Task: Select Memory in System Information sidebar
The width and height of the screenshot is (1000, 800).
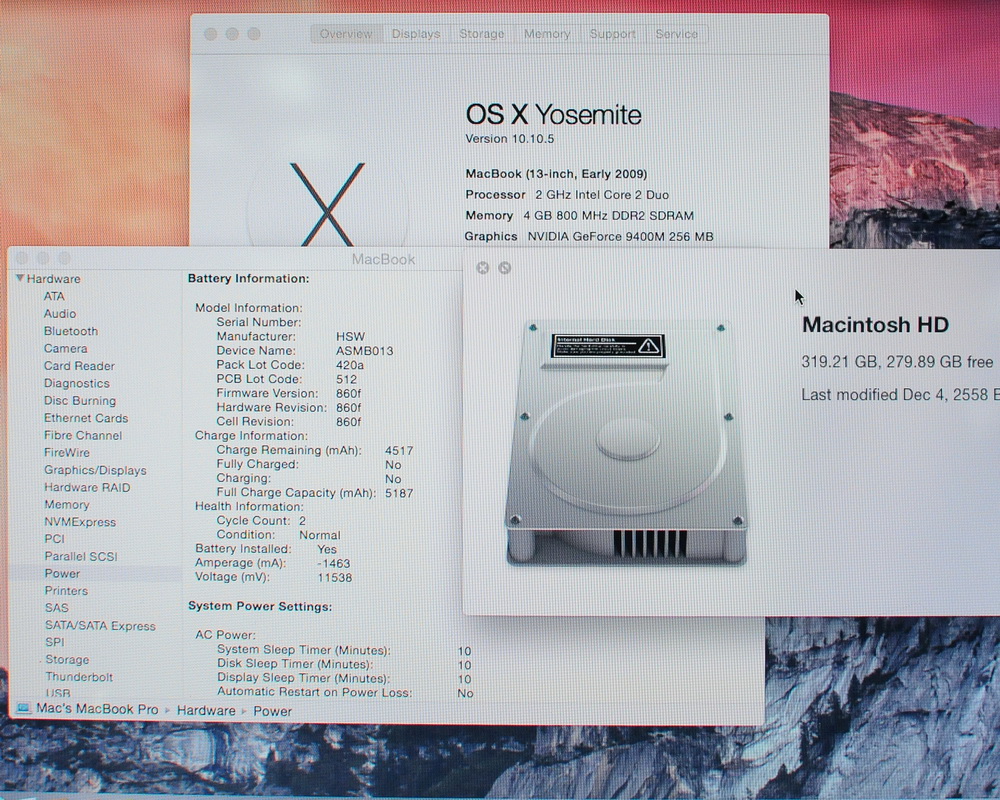Action: (x=66, y=505)
